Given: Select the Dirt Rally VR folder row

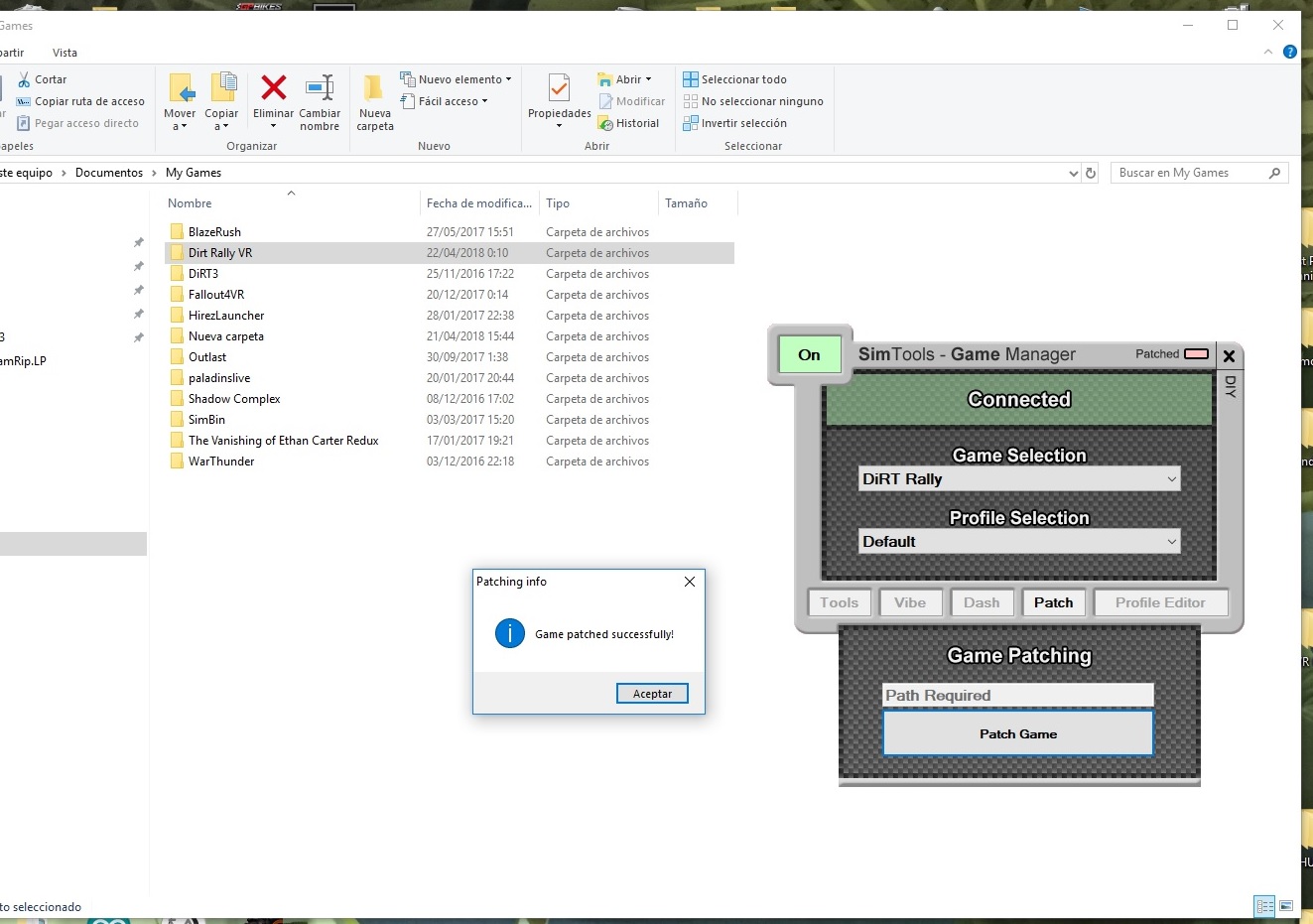Looking at the screenshot, I should pyautogui.click(x=450, y=253).
